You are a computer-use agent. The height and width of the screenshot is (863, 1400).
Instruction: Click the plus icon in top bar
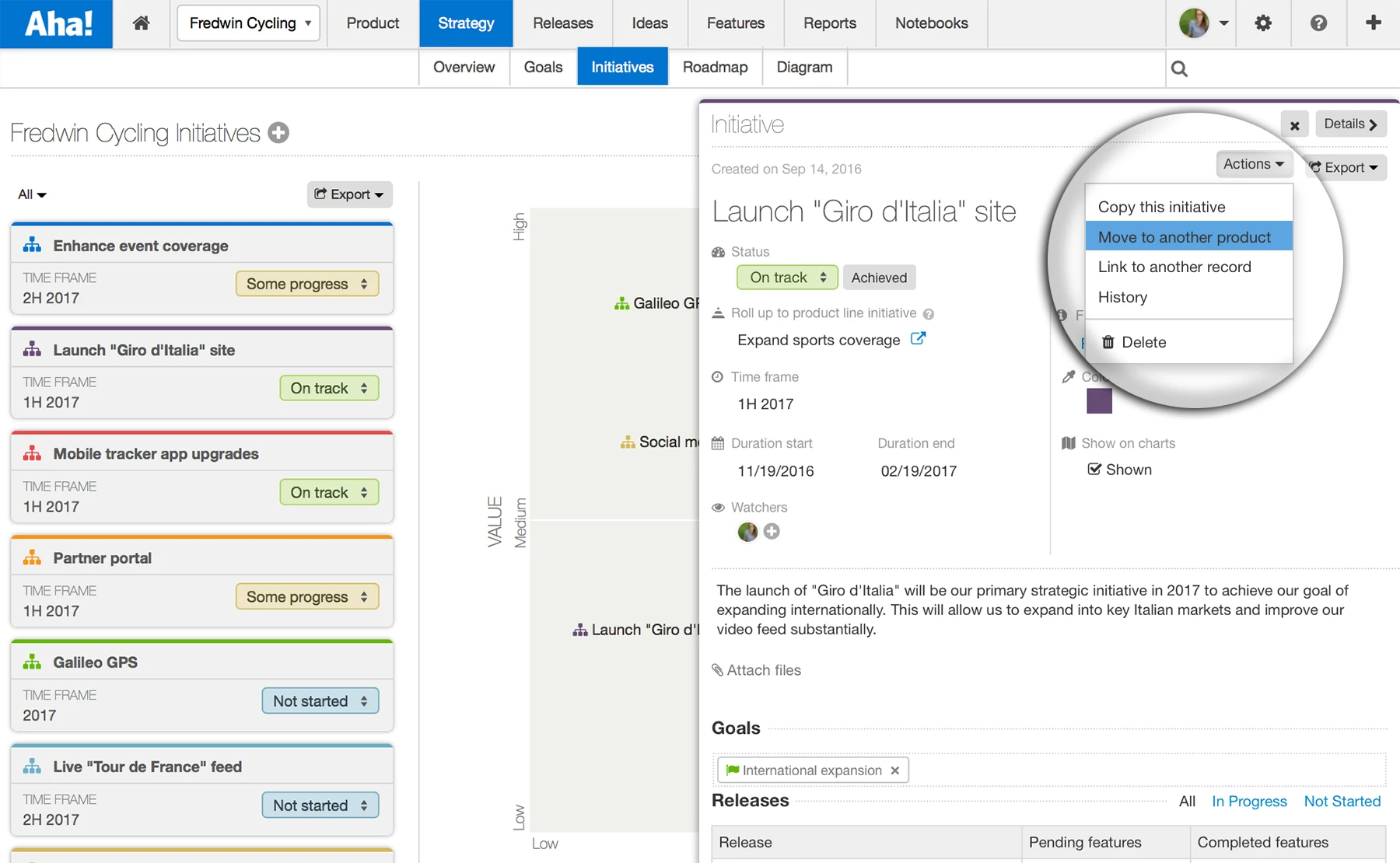click(1374, 23)
